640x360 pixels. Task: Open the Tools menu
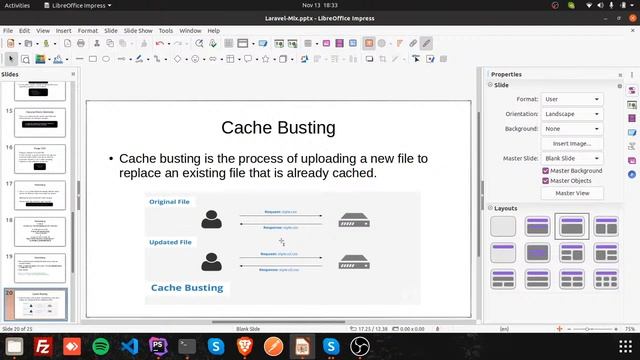(x=166, y=31)
